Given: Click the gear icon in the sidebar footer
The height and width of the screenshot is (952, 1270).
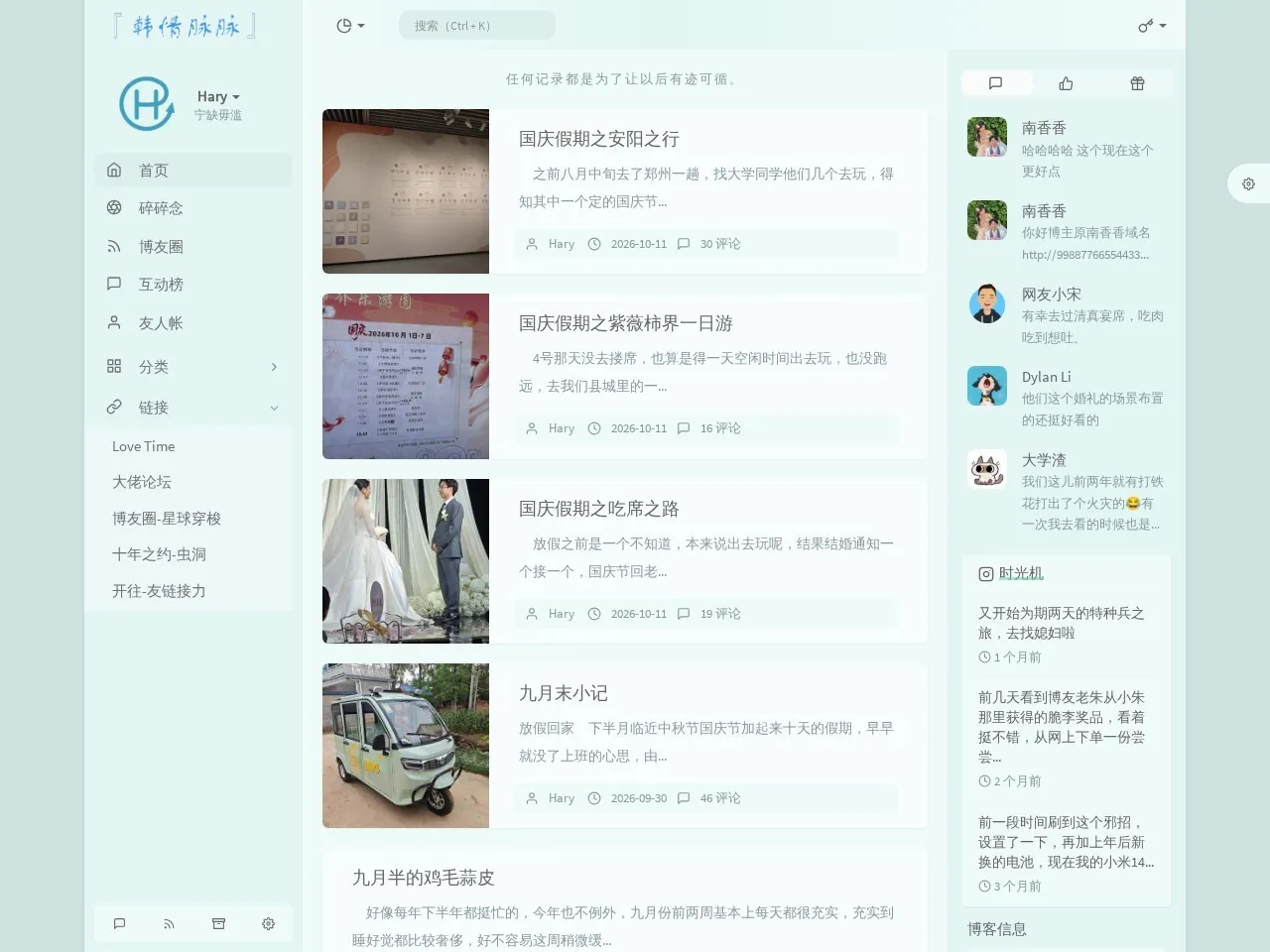Looking at the screenshot, I should point(268,923).
